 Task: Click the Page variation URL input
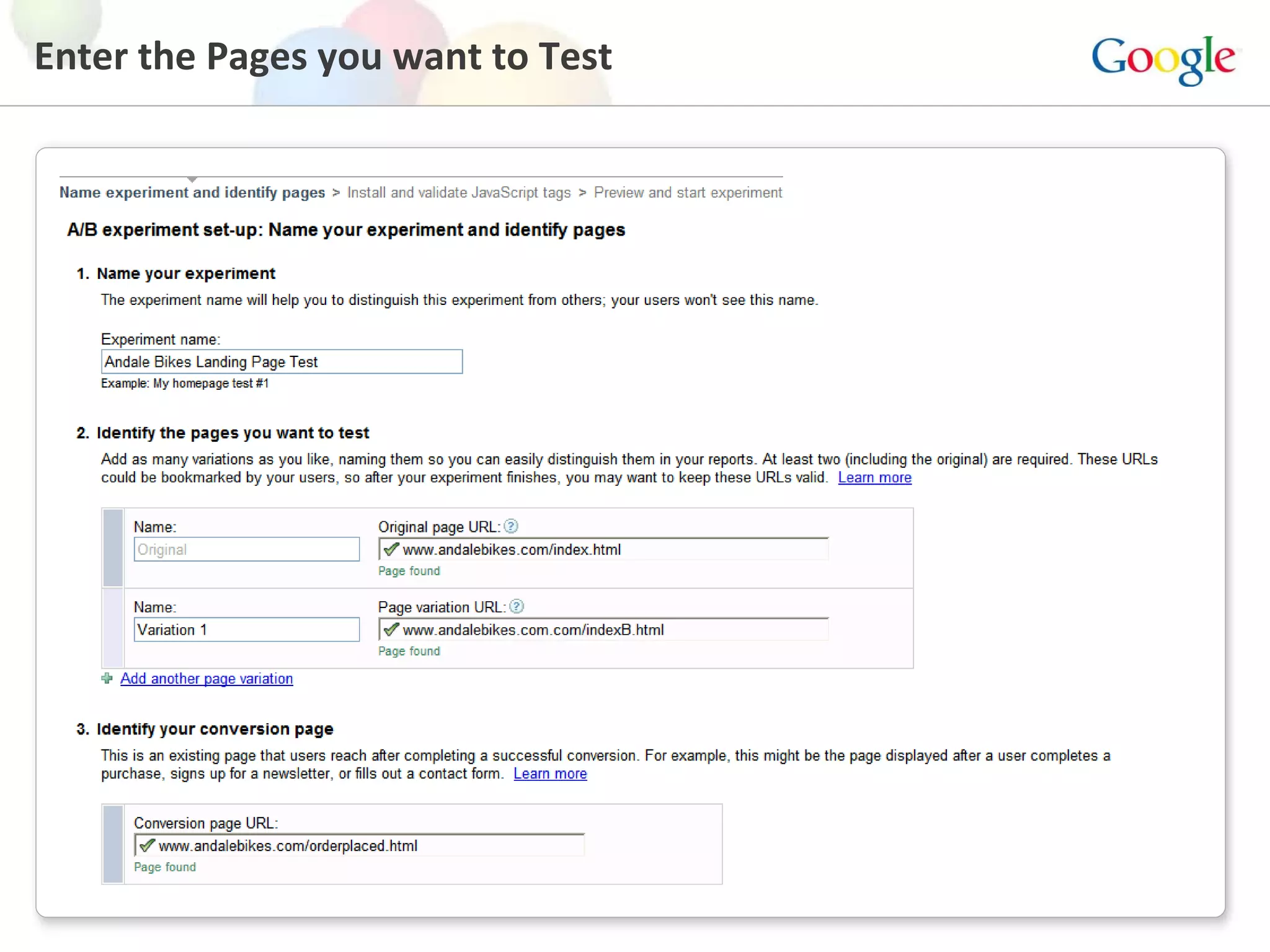603,630
